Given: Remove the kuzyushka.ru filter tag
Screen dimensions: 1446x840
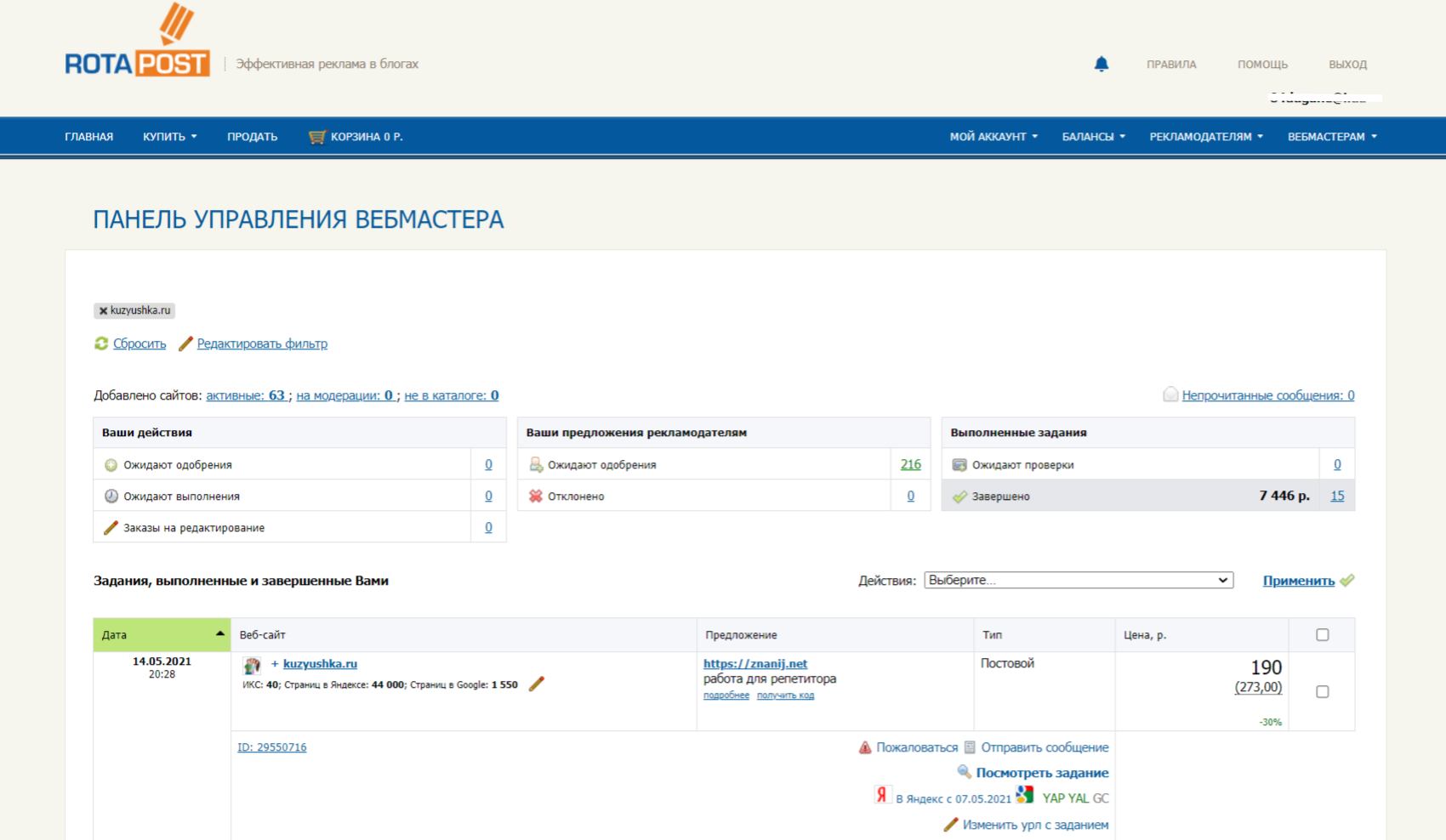Looking at the screenshot, I should pyautogui.click(x=103, y=311).
